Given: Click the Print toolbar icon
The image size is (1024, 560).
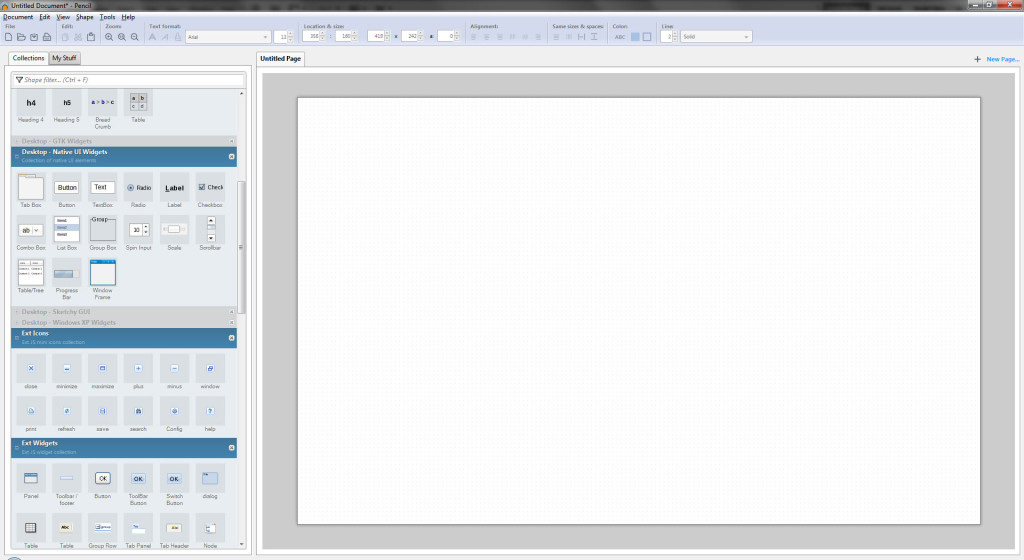Looking at the screenshot, I should pyautogui.click(x=46, y=37).
